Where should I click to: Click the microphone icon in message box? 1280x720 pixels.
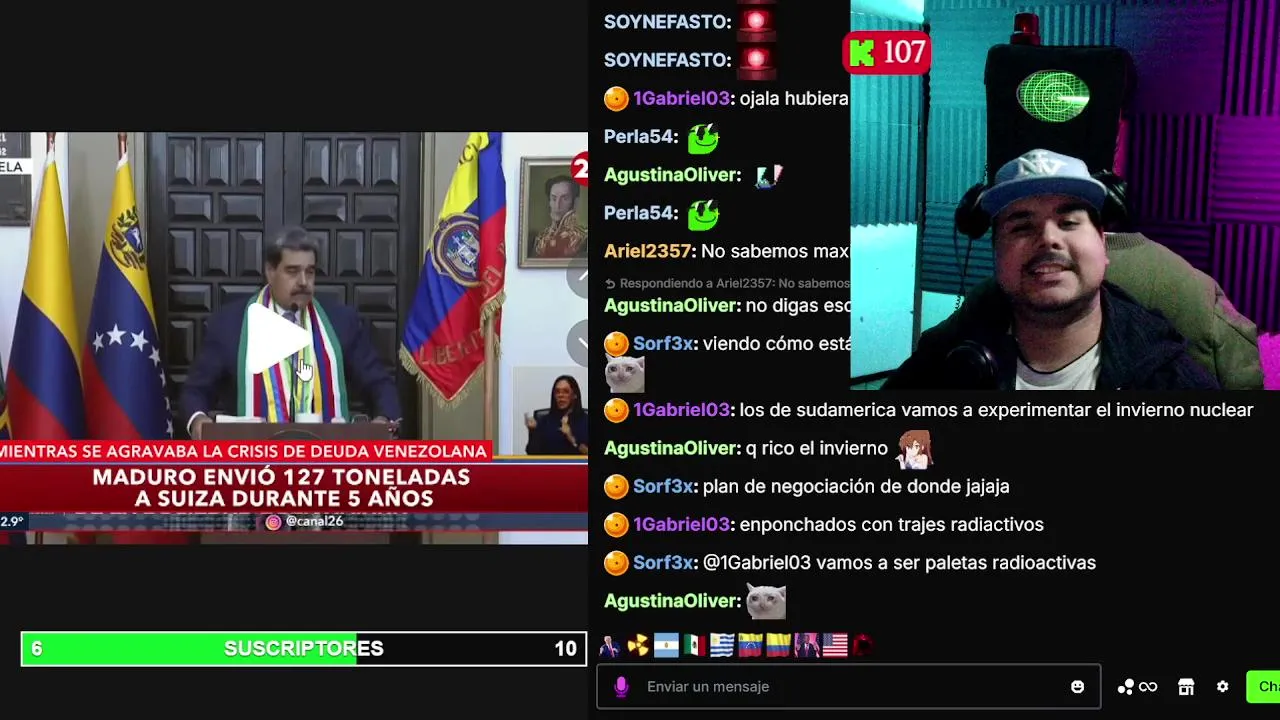tap(621, 686)
